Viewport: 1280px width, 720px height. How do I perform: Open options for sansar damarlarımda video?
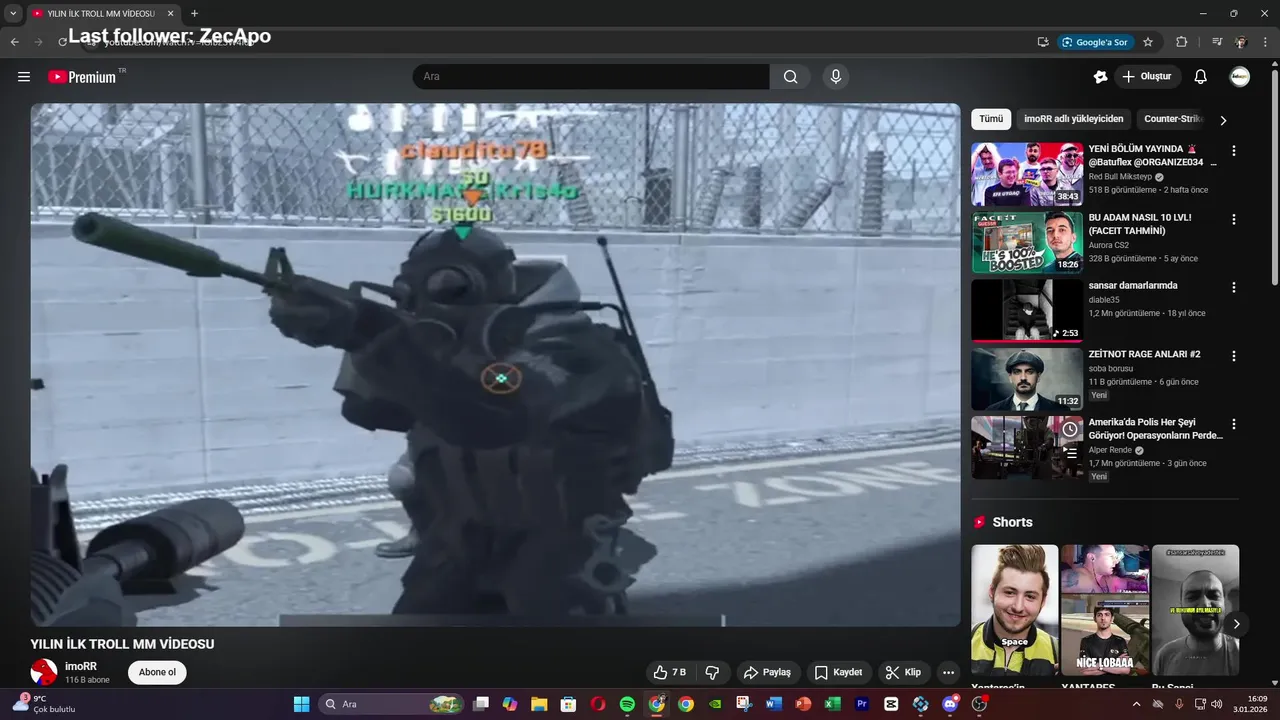click(1233, 287)
